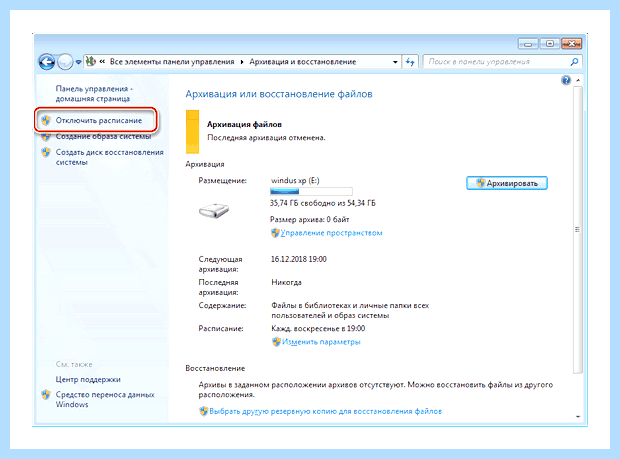The width and height of the screenshot is (620, 459).
Task: Open 'Центр поддержки' link
Action: (88, 379)
